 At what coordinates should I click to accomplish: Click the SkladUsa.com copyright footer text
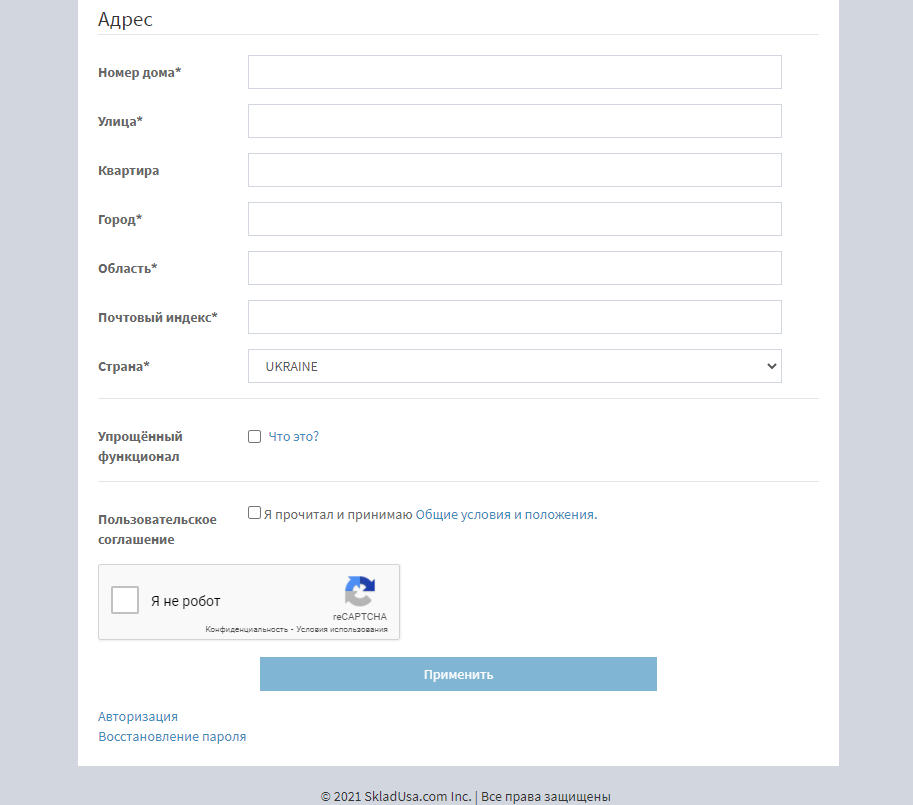coord(465,796)
